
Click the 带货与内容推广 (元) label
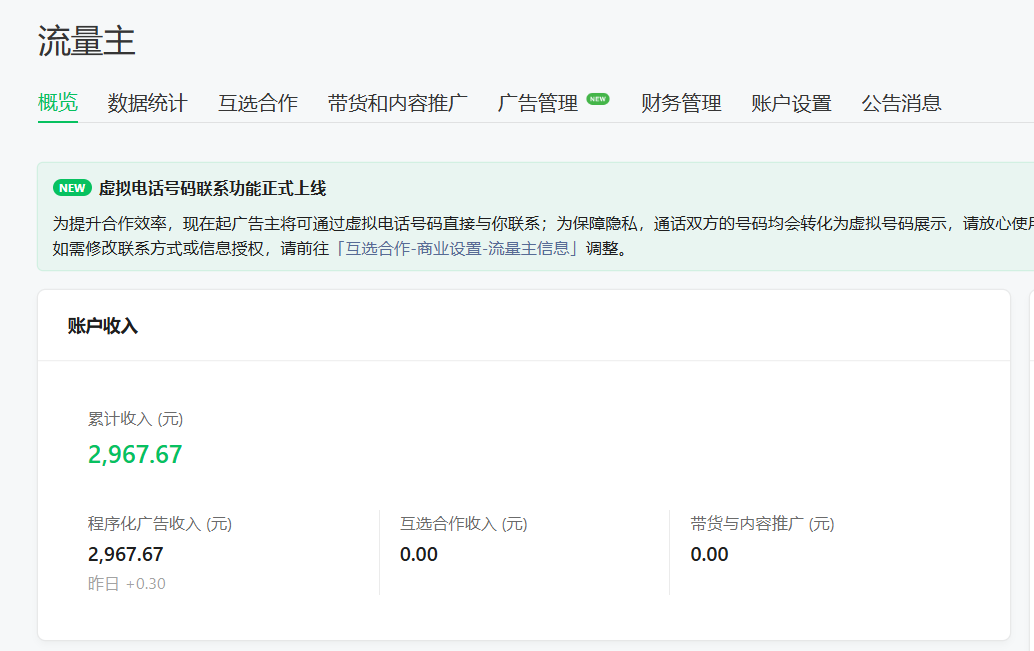pyautogui.click(x=762, y=524)
